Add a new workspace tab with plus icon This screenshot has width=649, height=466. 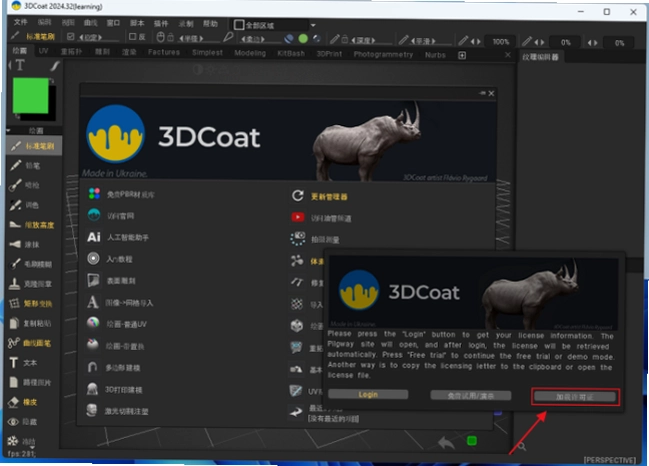click(462, 55)
